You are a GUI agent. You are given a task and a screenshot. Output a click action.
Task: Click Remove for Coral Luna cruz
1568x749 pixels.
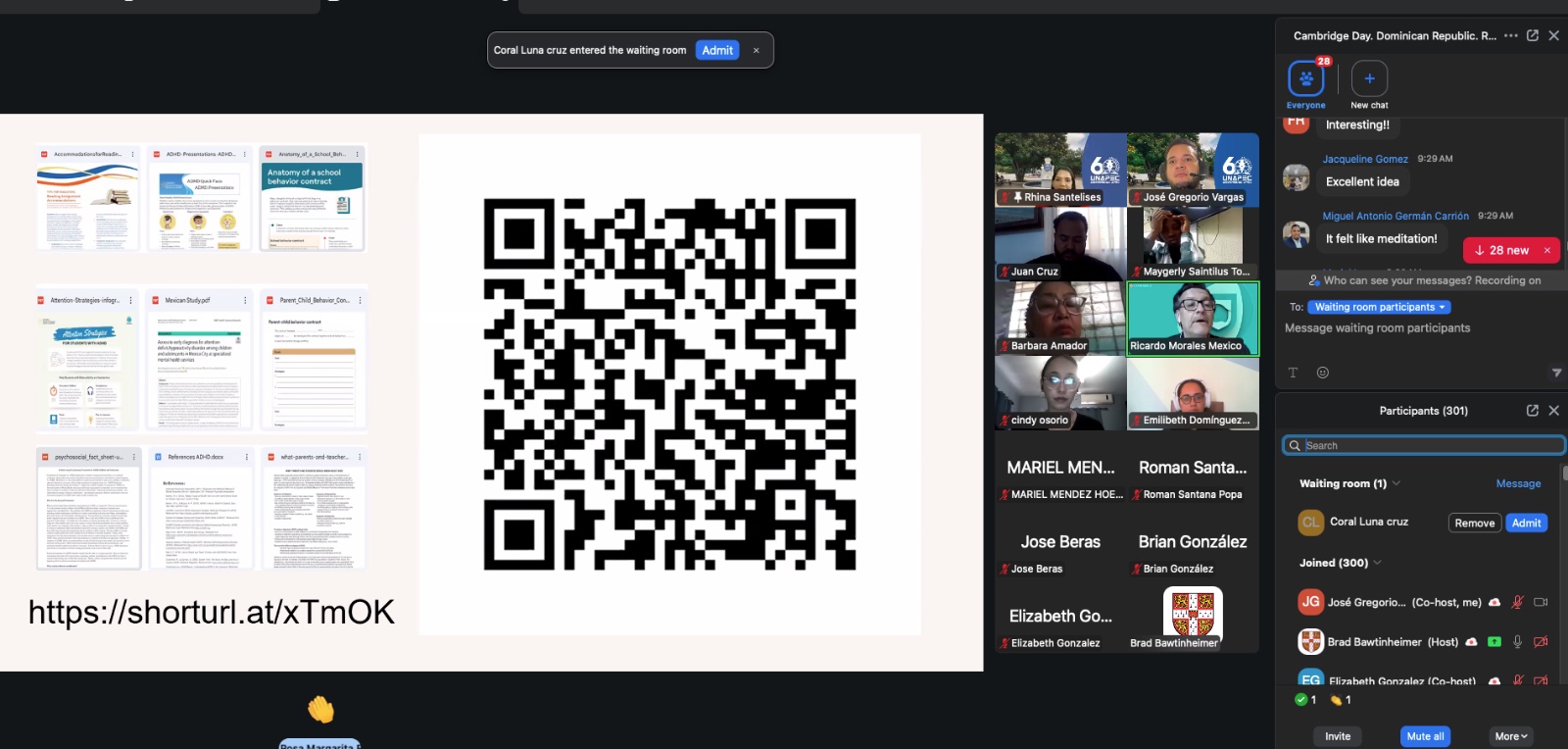tap(1474, 523)
